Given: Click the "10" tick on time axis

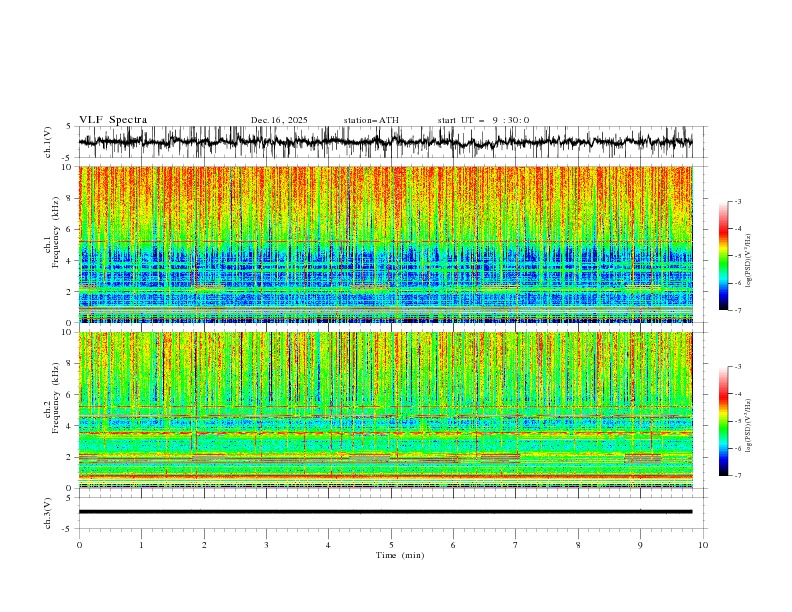Looking at the screenshot, I should coord(703,545).
